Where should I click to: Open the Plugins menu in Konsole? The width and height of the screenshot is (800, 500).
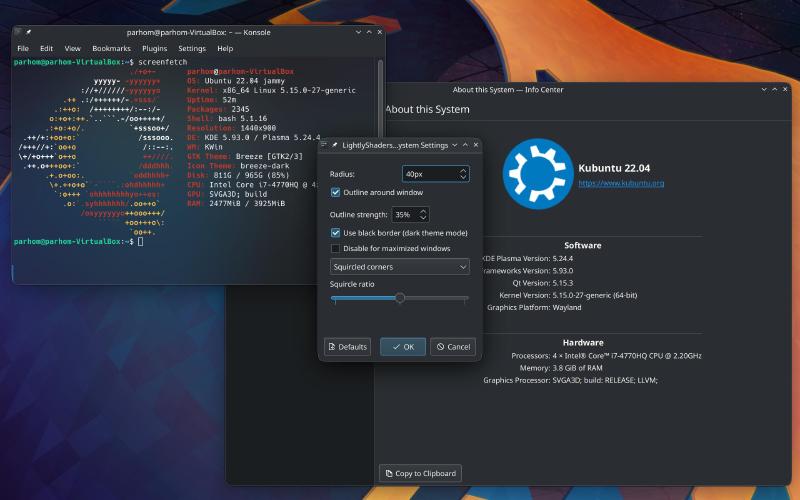[154, 48]
